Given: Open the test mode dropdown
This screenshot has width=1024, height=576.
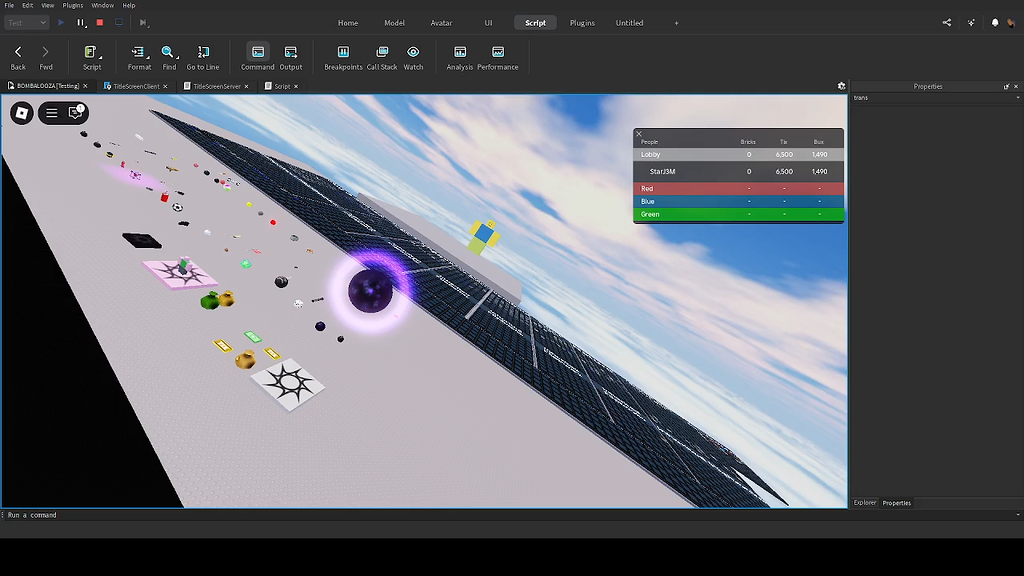Looking at the screenshot, I should coord(26,22).
